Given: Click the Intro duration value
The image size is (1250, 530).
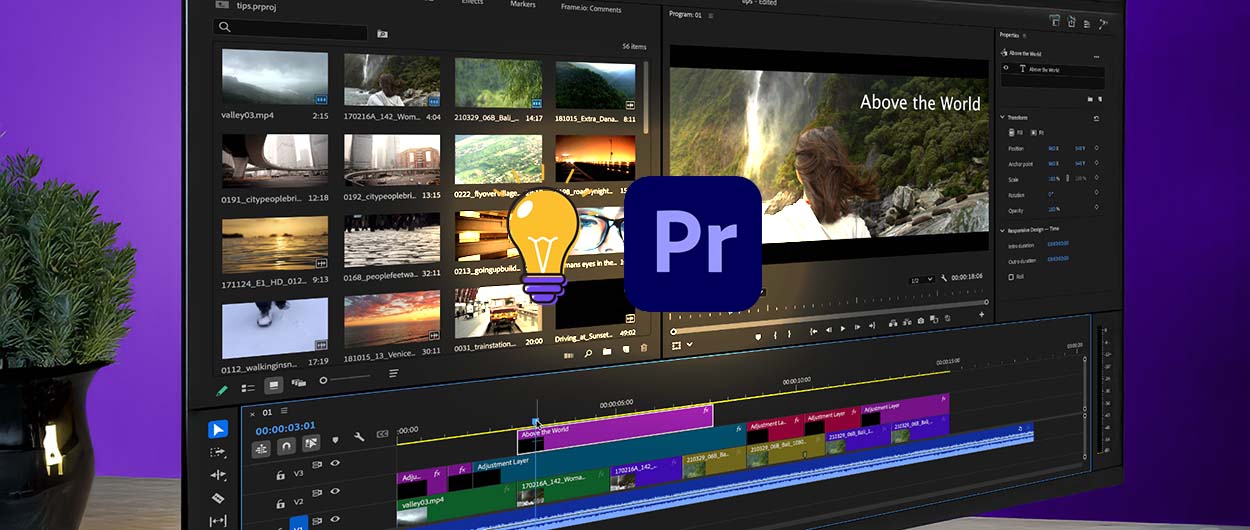Looking at the screenshot, I should (1058, 243).
